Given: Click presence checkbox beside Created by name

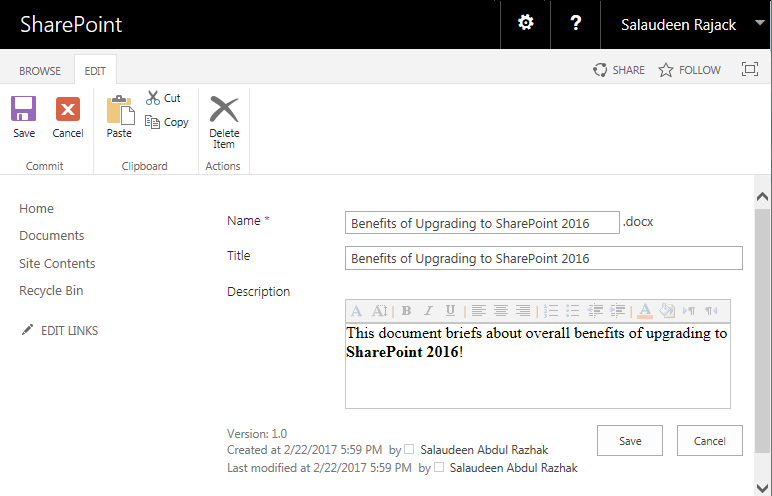Looking at the screenshot, I should [x=409, y=449].
